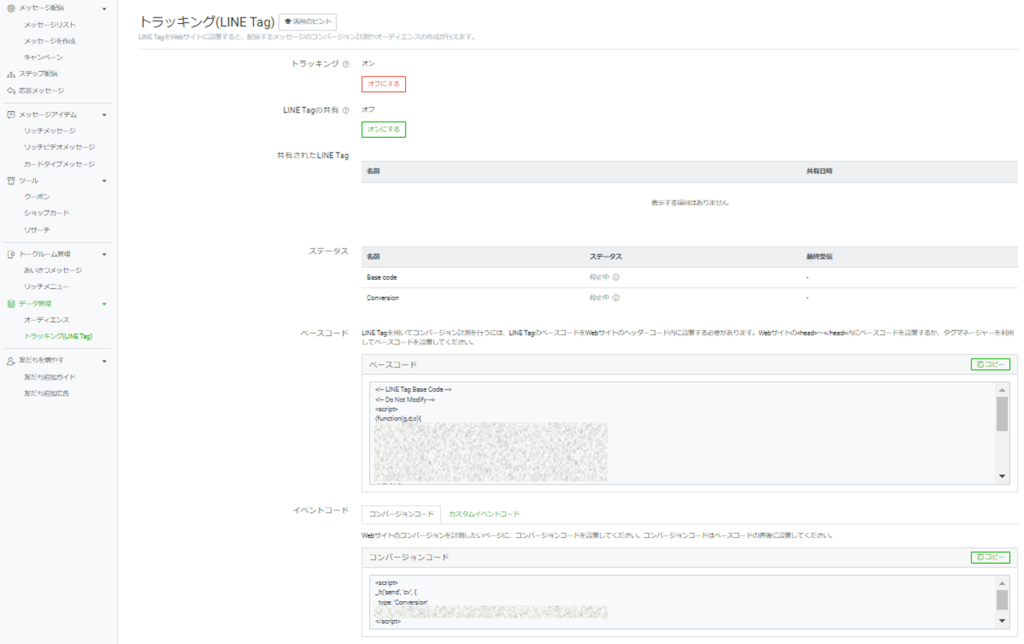Image resolution: width=1024 pixels, height=644 pixels.
Task: Collapse the データ管理 section arrow
Action: click(104, 304)
